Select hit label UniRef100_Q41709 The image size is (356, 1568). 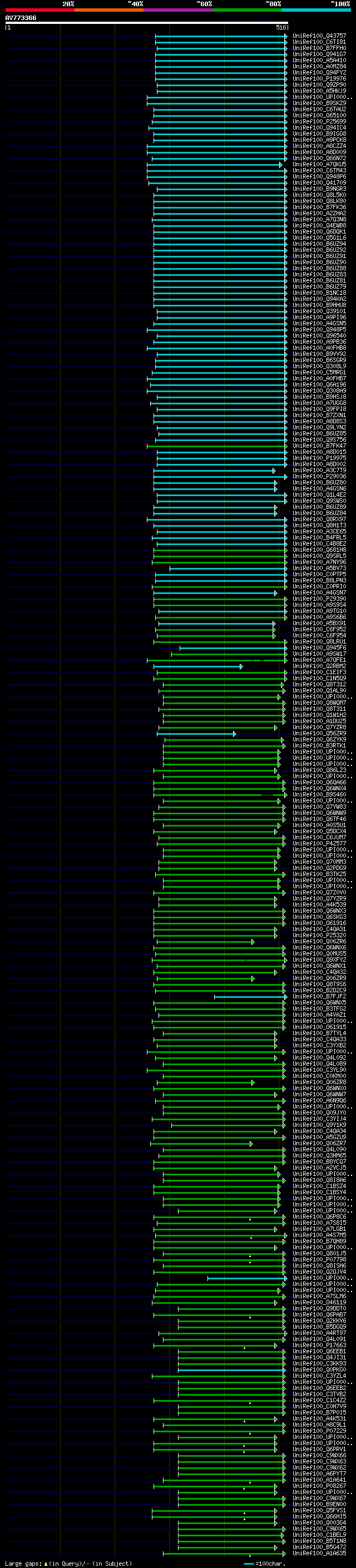[x=319, y=182]
